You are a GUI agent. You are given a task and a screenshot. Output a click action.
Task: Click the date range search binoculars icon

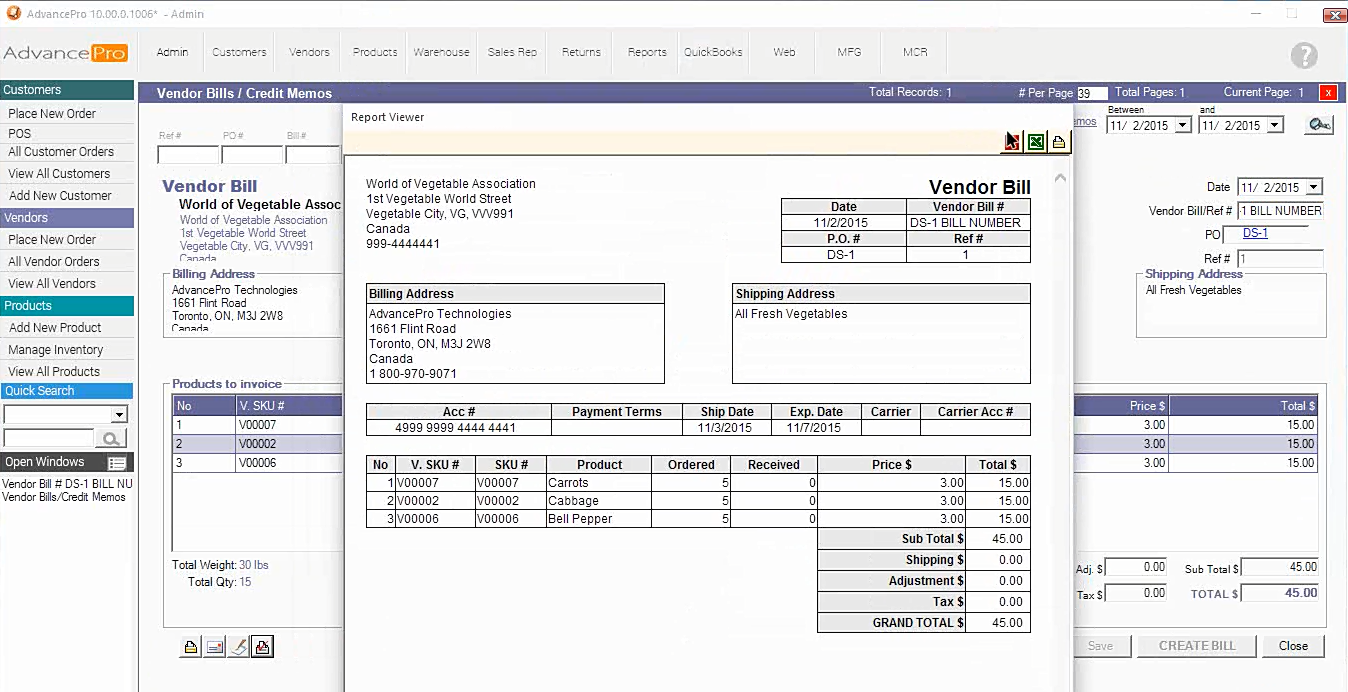1319,124
